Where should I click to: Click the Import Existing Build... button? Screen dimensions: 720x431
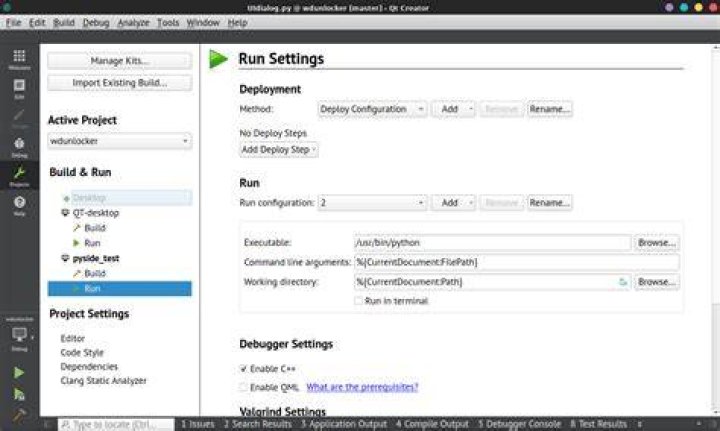(x=119, y=83)
